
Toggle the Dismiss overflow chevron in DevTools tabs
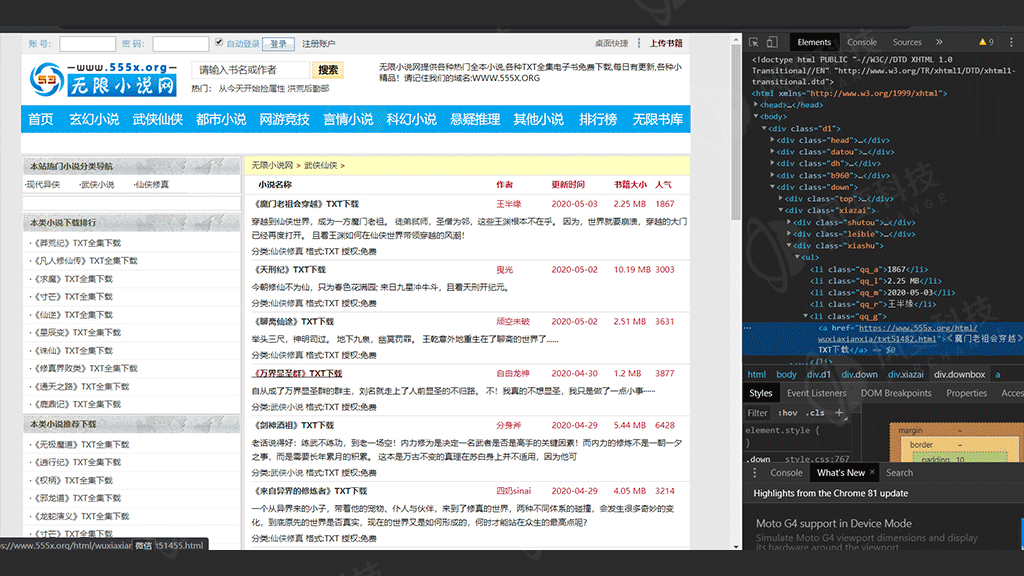pyautogui.click(x=938, y=42)
